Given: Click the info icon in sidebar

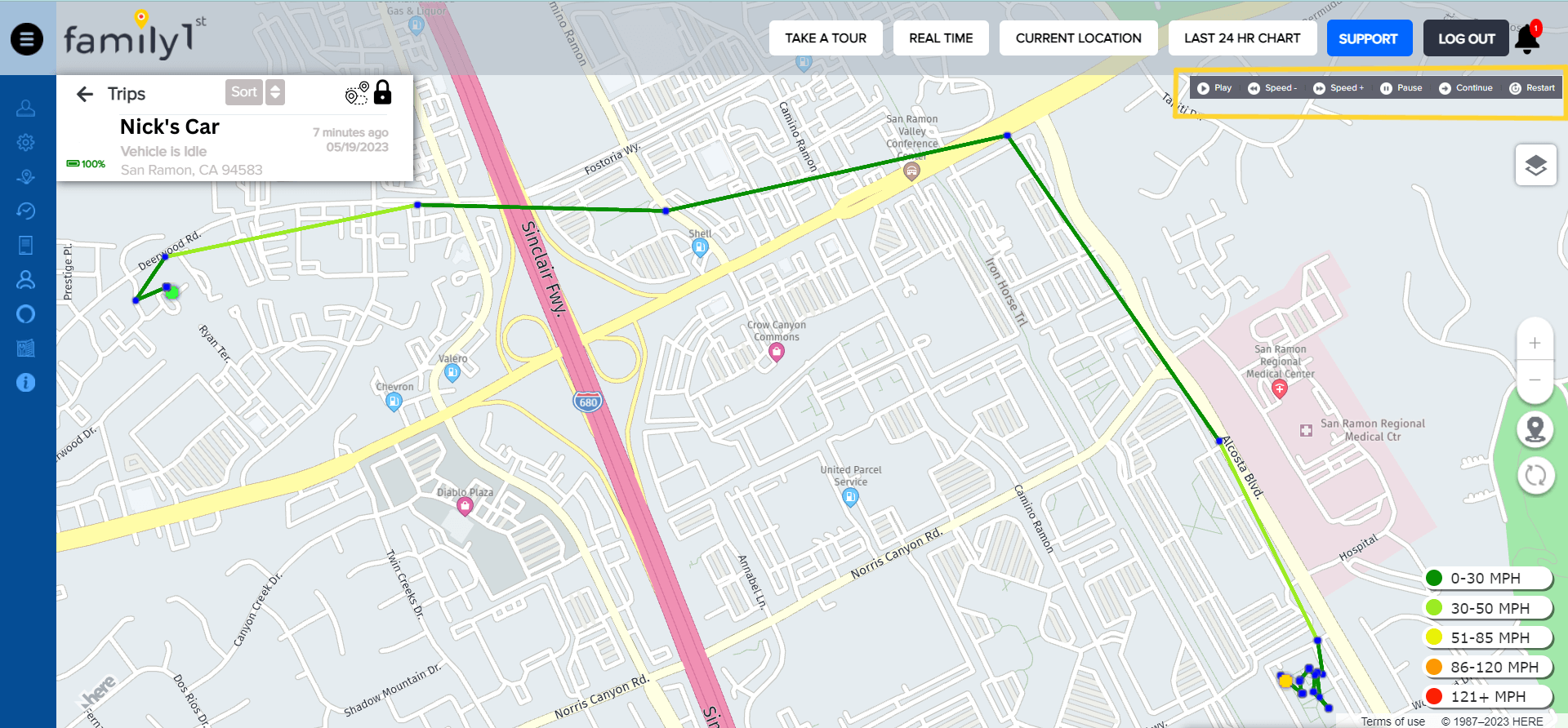Looking at the screenshot, I should click(x=26, y=382).
